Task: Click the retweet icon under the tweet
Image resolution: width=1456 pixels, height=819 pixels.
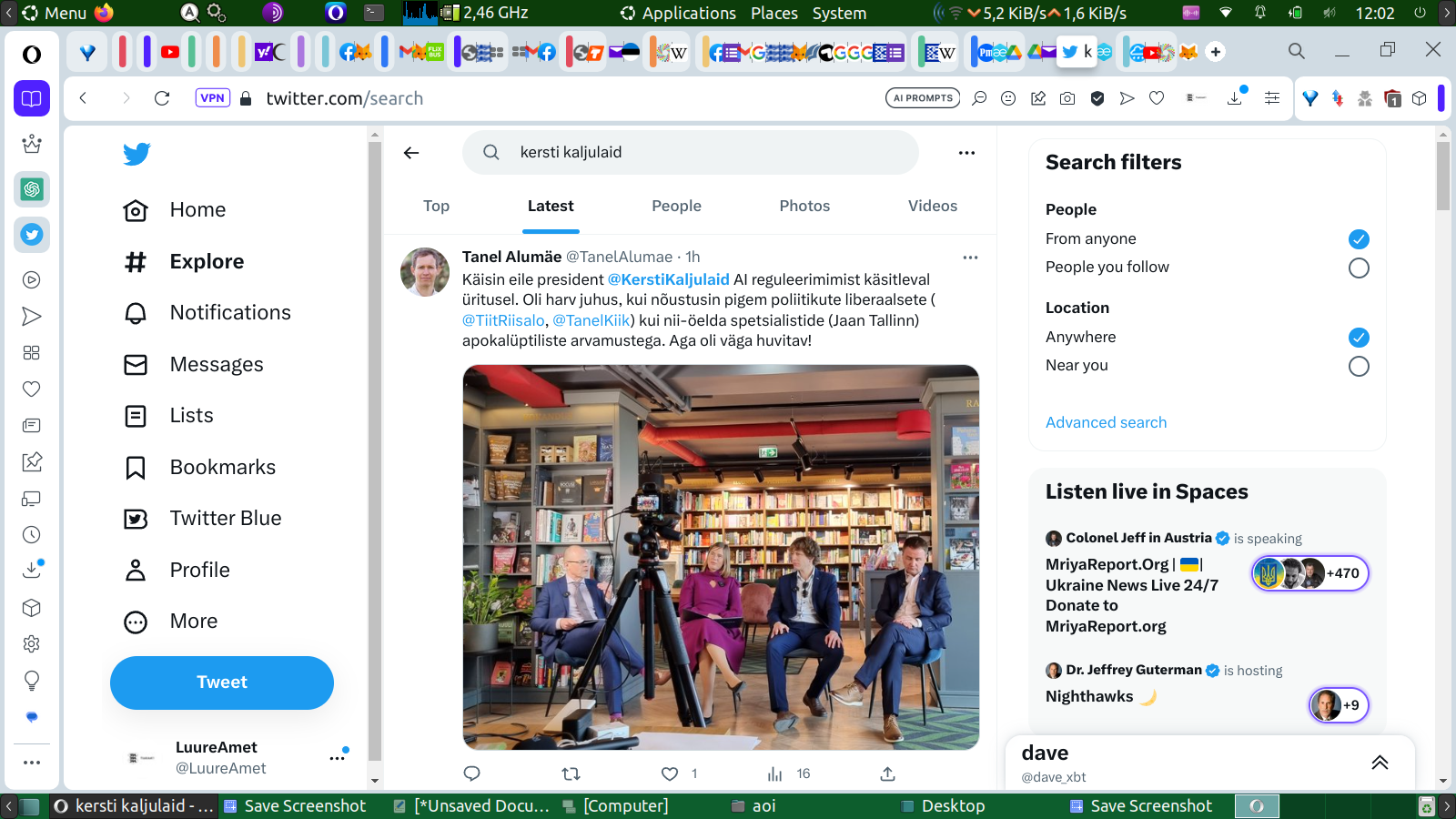Action: [571, 773]
